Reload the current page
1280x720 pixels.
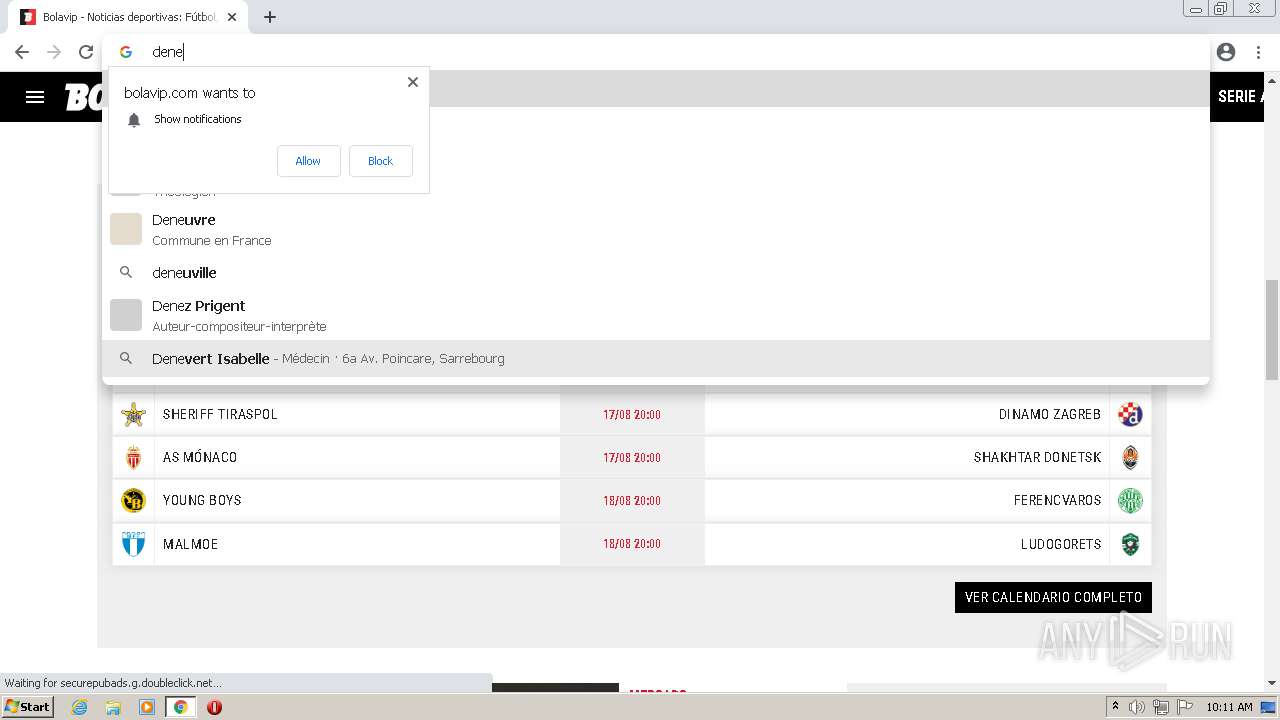(x=86, y=52)
